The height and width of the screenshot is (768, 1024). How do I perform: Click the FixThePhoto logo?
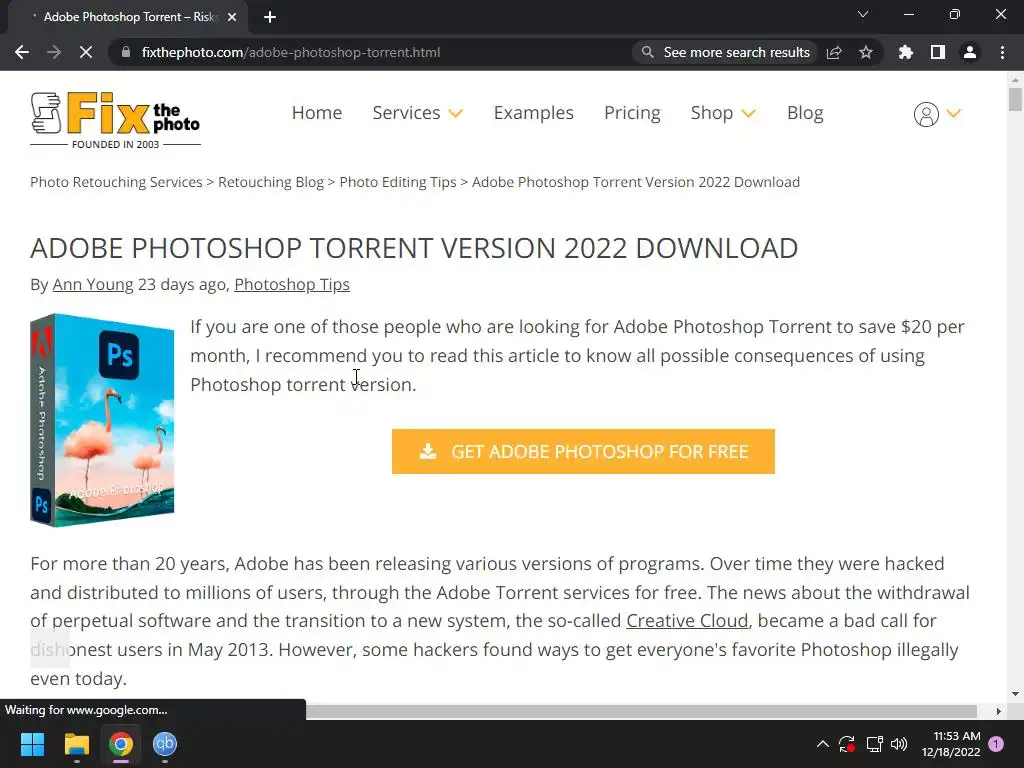116,120
